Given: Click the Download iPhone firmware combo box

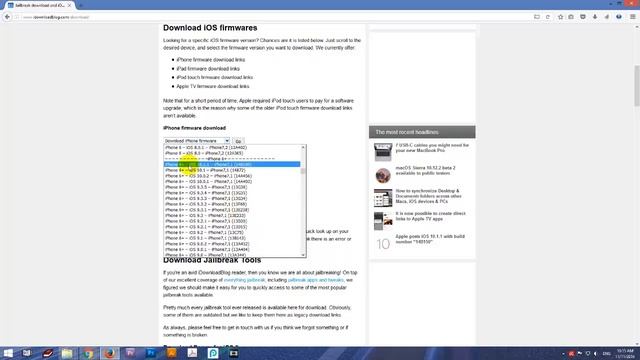Looking at the screenshot, I should click(x=197, y=141).
